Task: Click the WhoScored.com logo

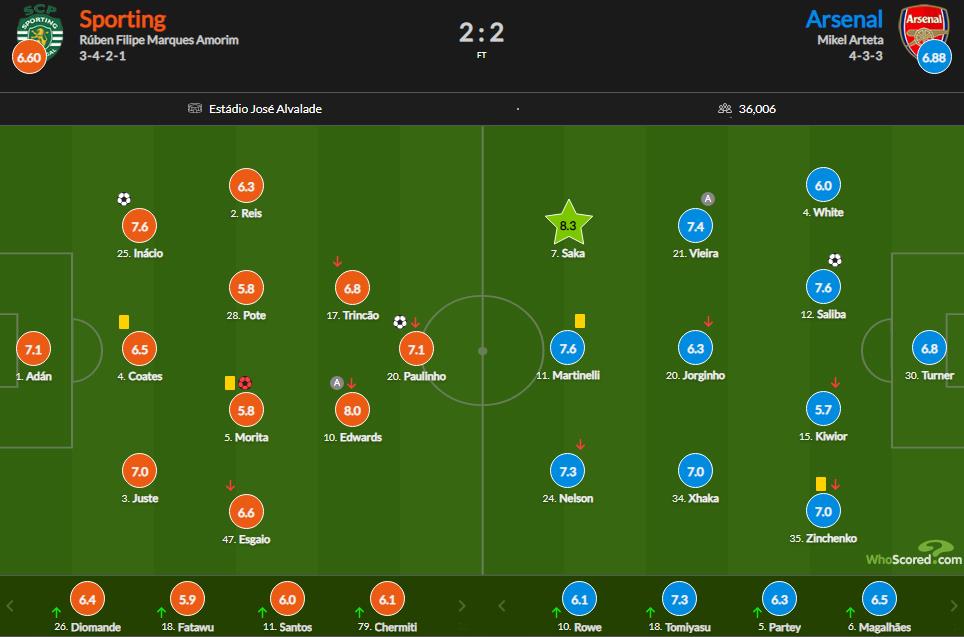Action: coord(914,555)
